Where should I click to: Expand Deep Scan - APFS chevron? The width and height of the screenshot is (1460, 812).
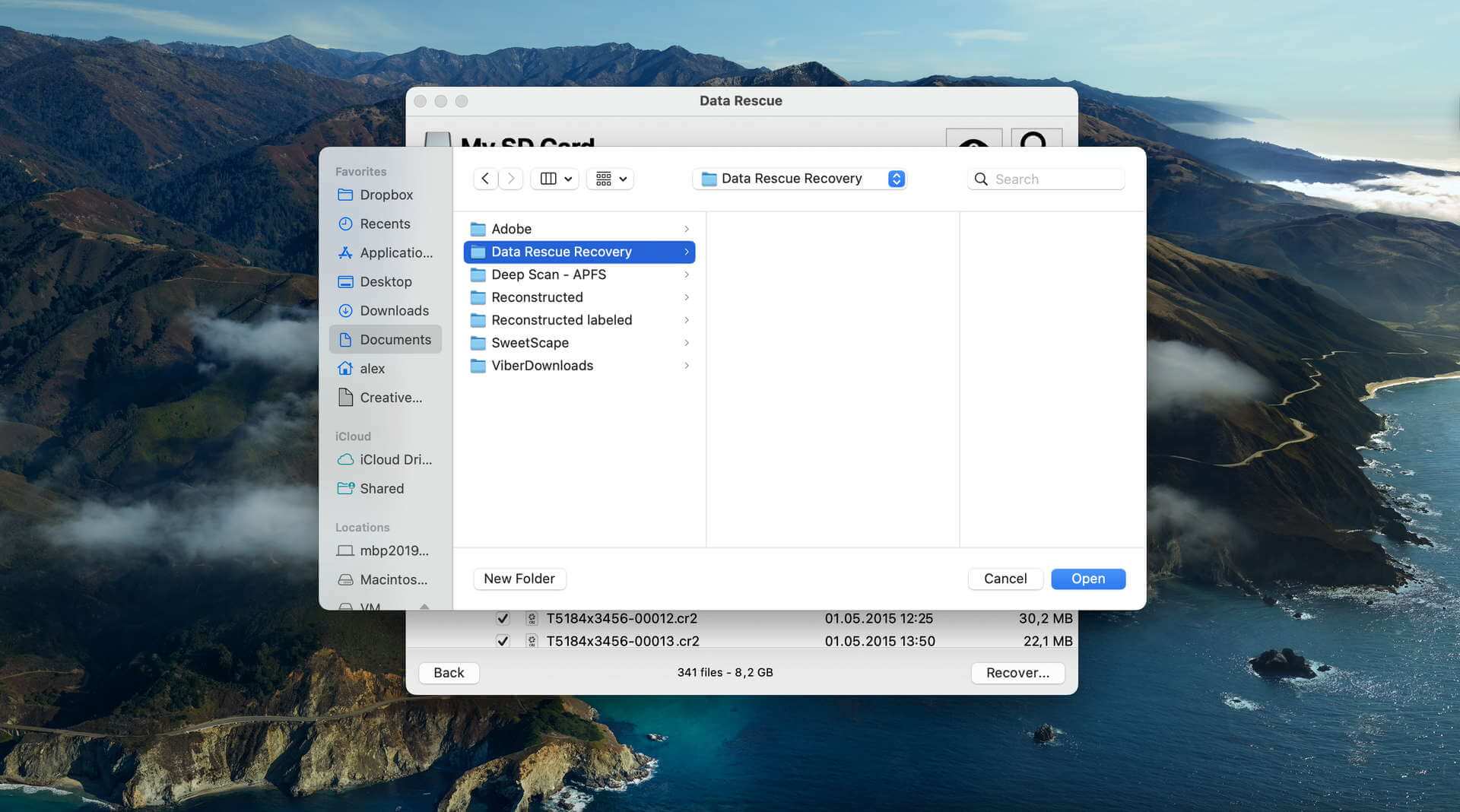tap(687, 274)
